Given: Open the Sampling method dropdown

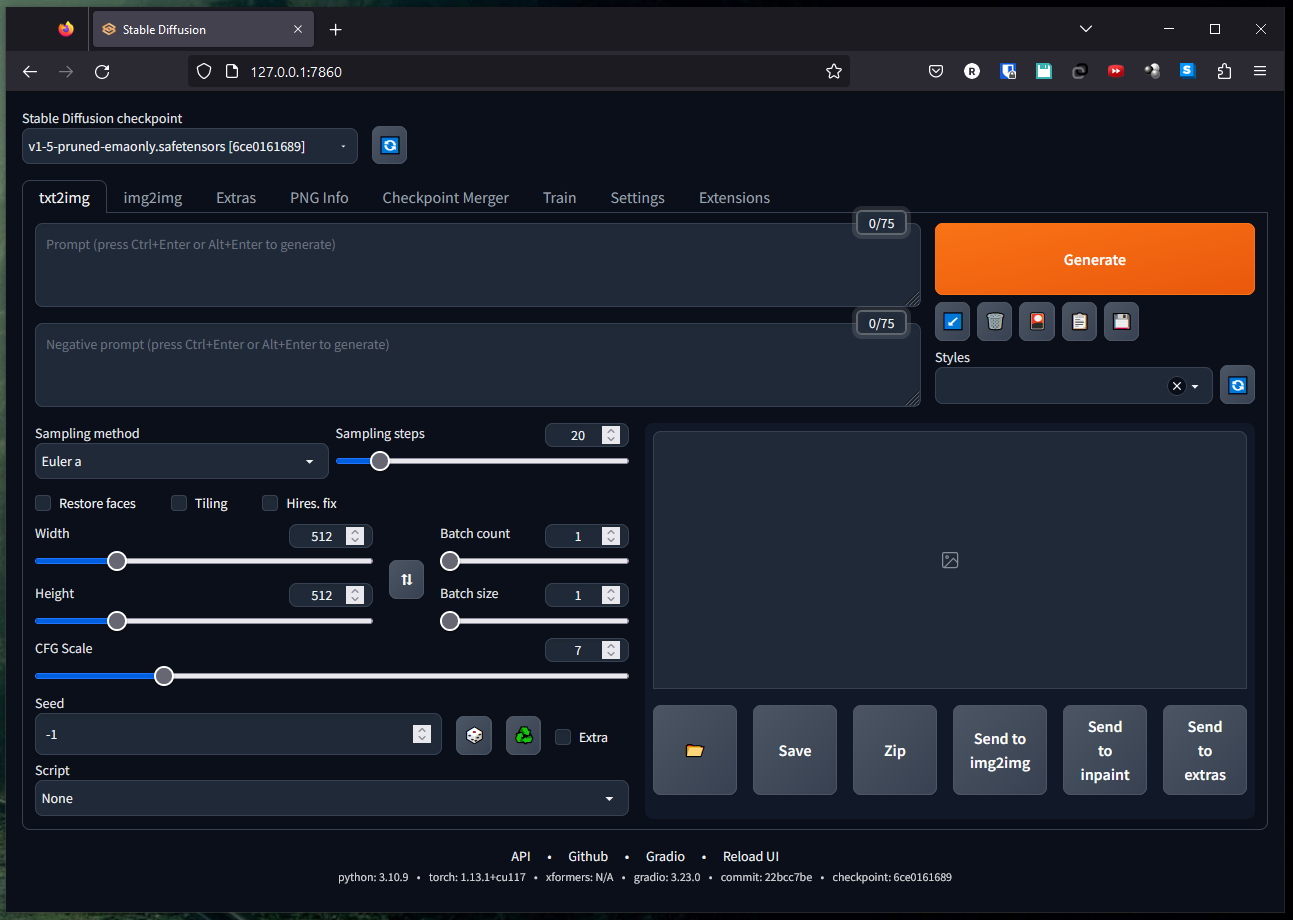Looking at the screenshot, I should coord(182,461).
